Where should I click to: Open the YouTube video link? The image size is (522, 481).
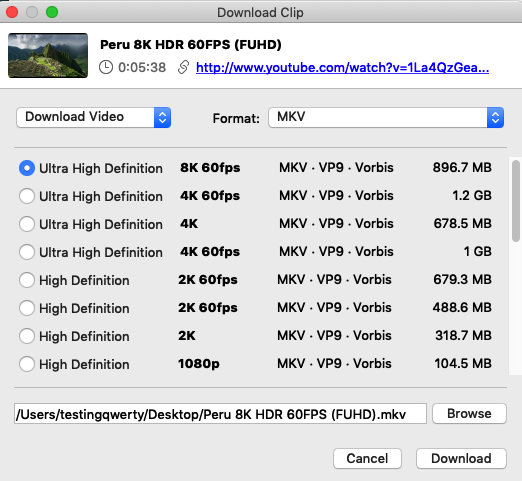coord(342,68)
